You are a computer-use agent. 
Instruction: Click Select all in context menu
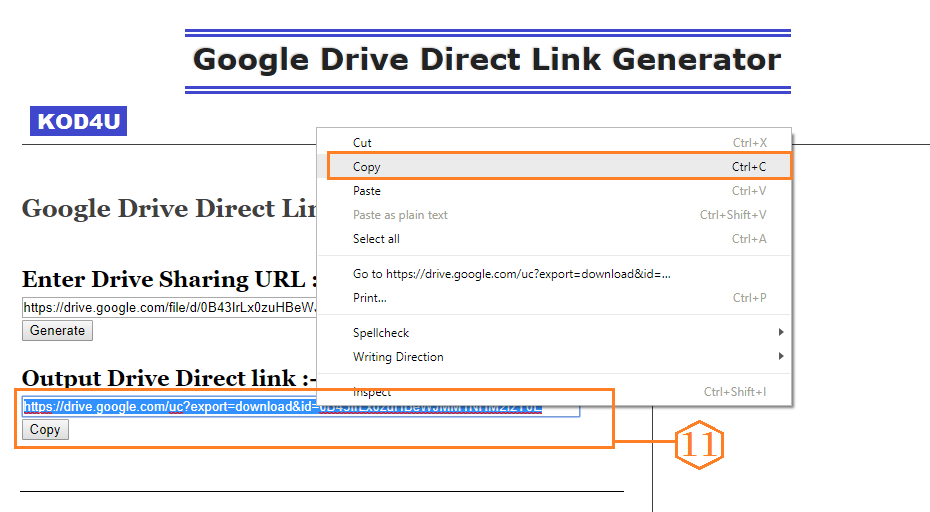[x=554, y=238]
